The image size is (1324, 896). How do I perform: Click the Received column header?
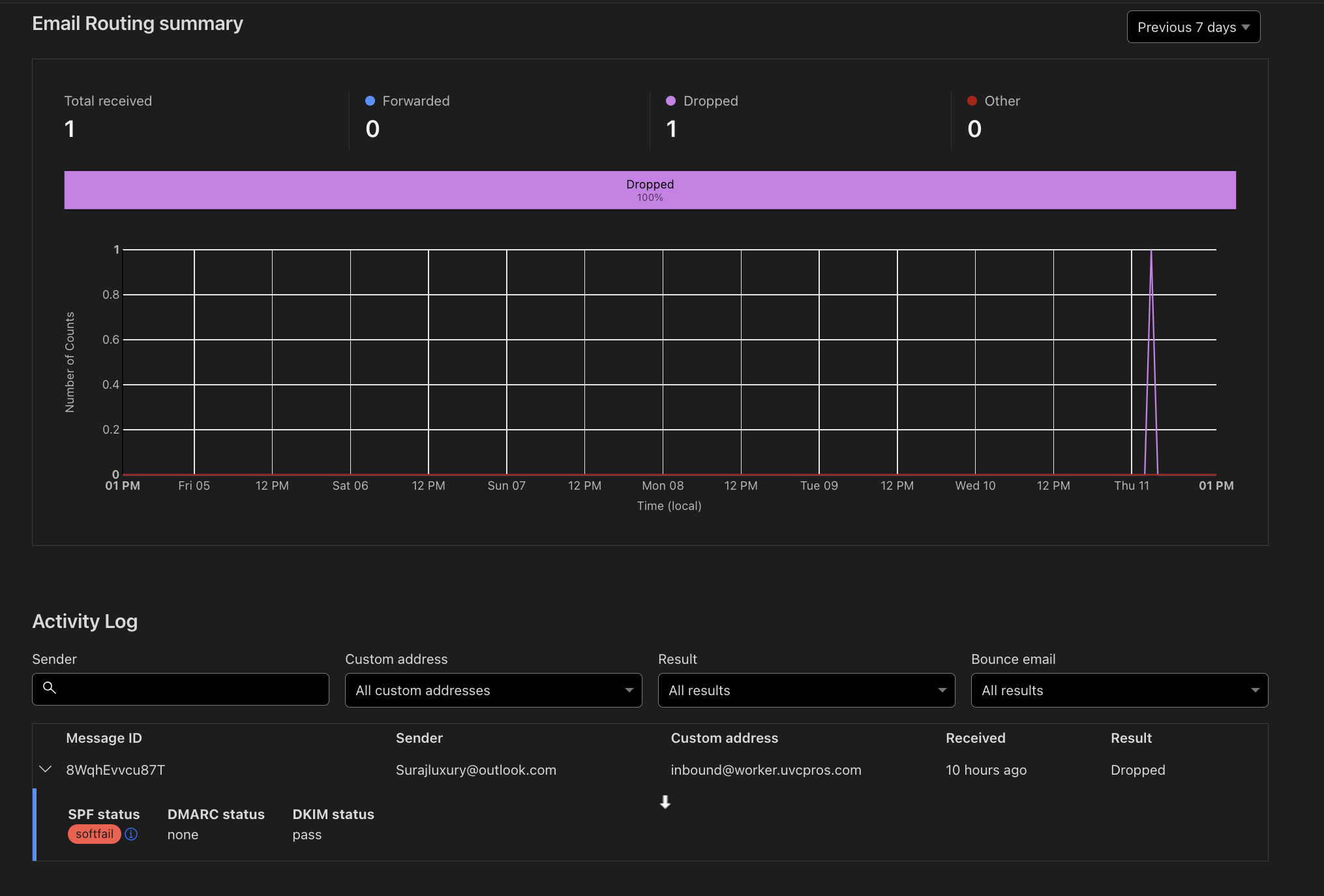(x=975, y=738)
